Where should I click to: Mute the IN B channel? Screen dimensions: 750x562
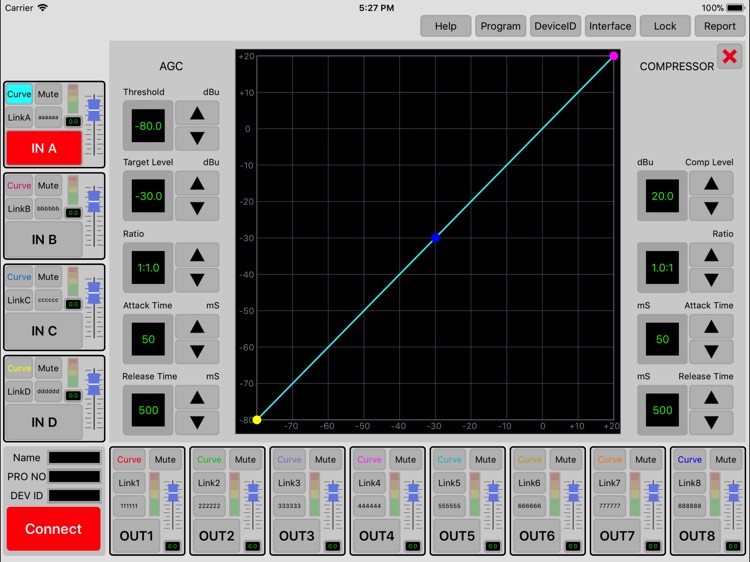[48, 186]
